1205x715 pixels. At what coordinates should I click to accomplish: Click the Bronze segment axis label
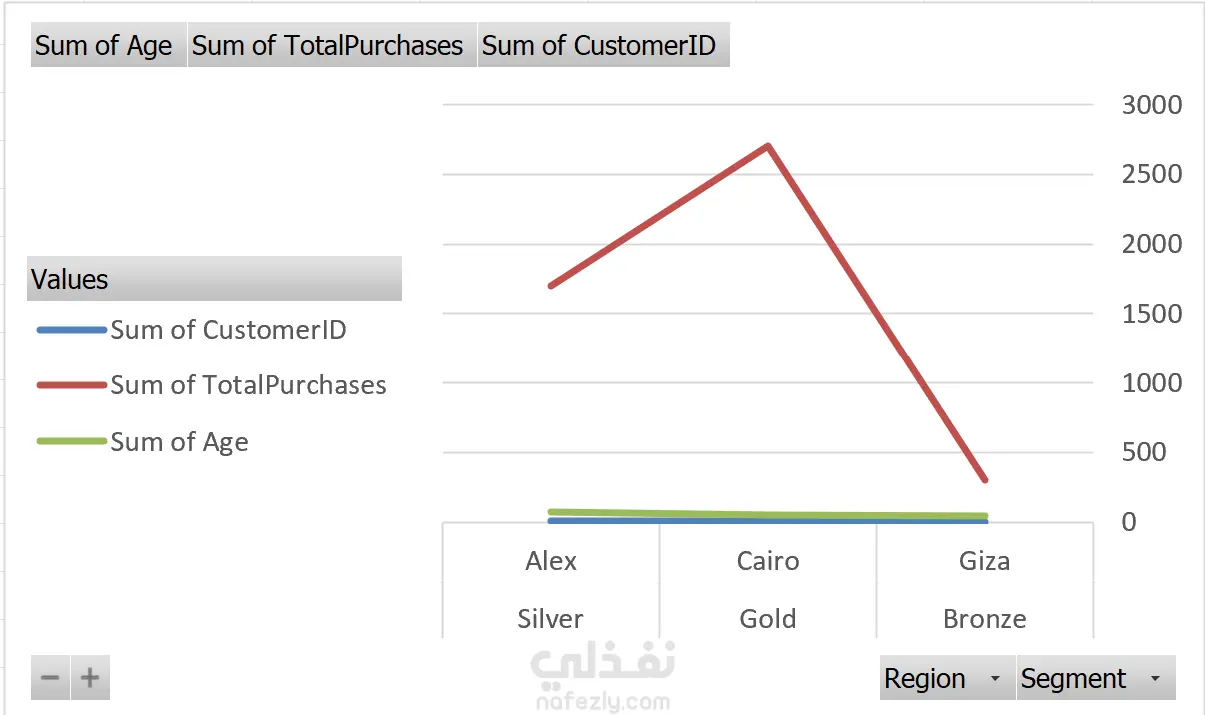(984, 619)
